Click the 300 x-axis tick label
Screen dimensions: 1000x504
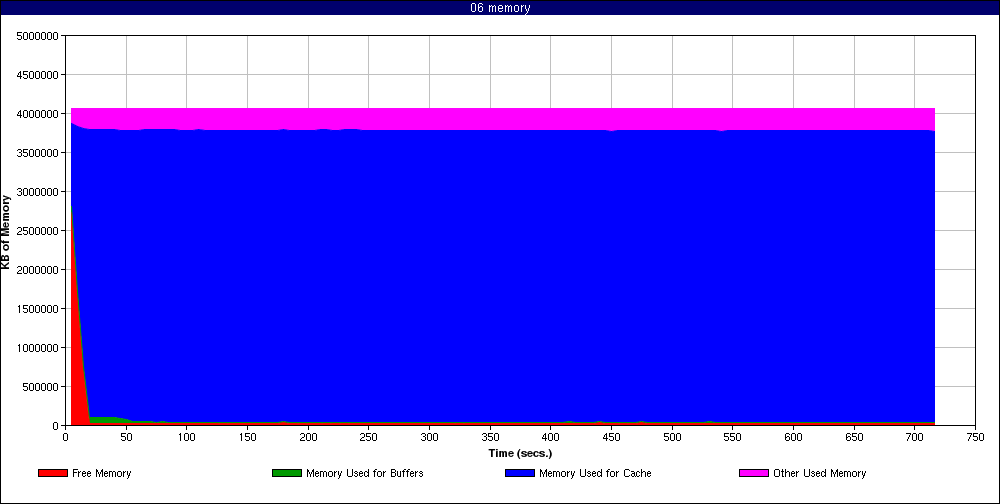[x=429, y=438]
